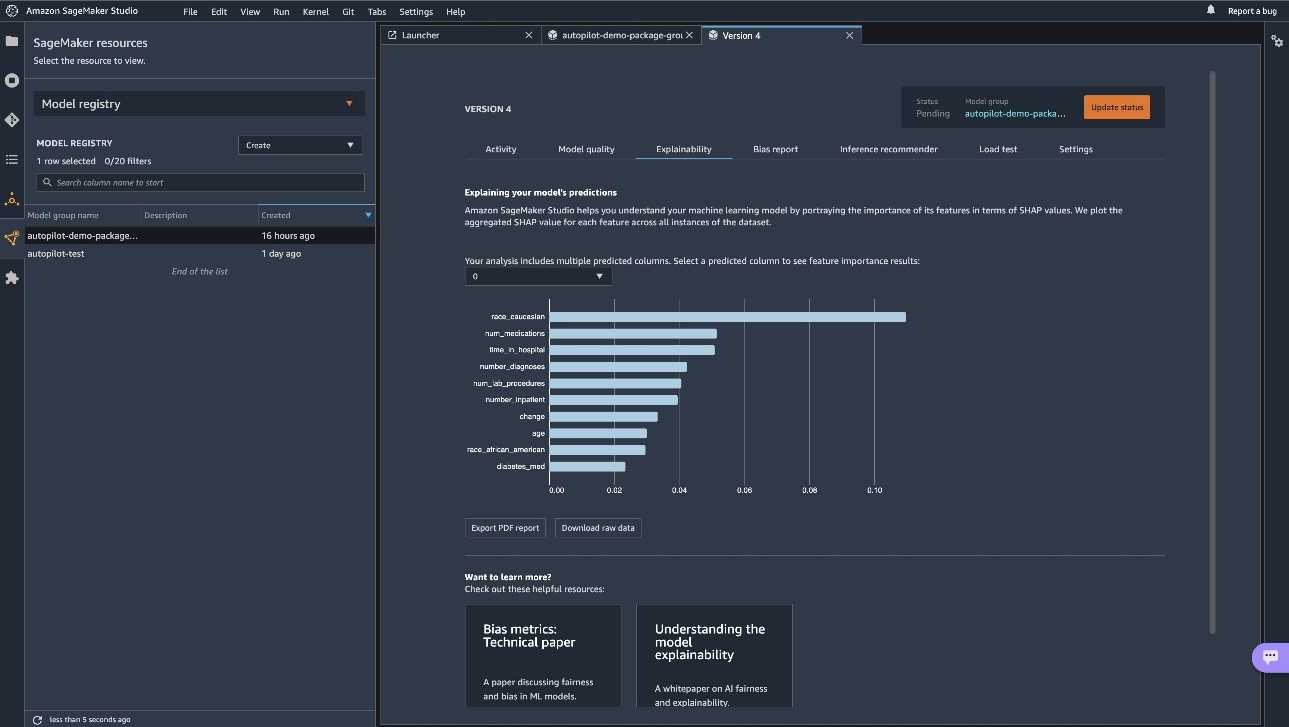Open the file browser sidebar icon

pyautogui.click(x=12, y=41)
